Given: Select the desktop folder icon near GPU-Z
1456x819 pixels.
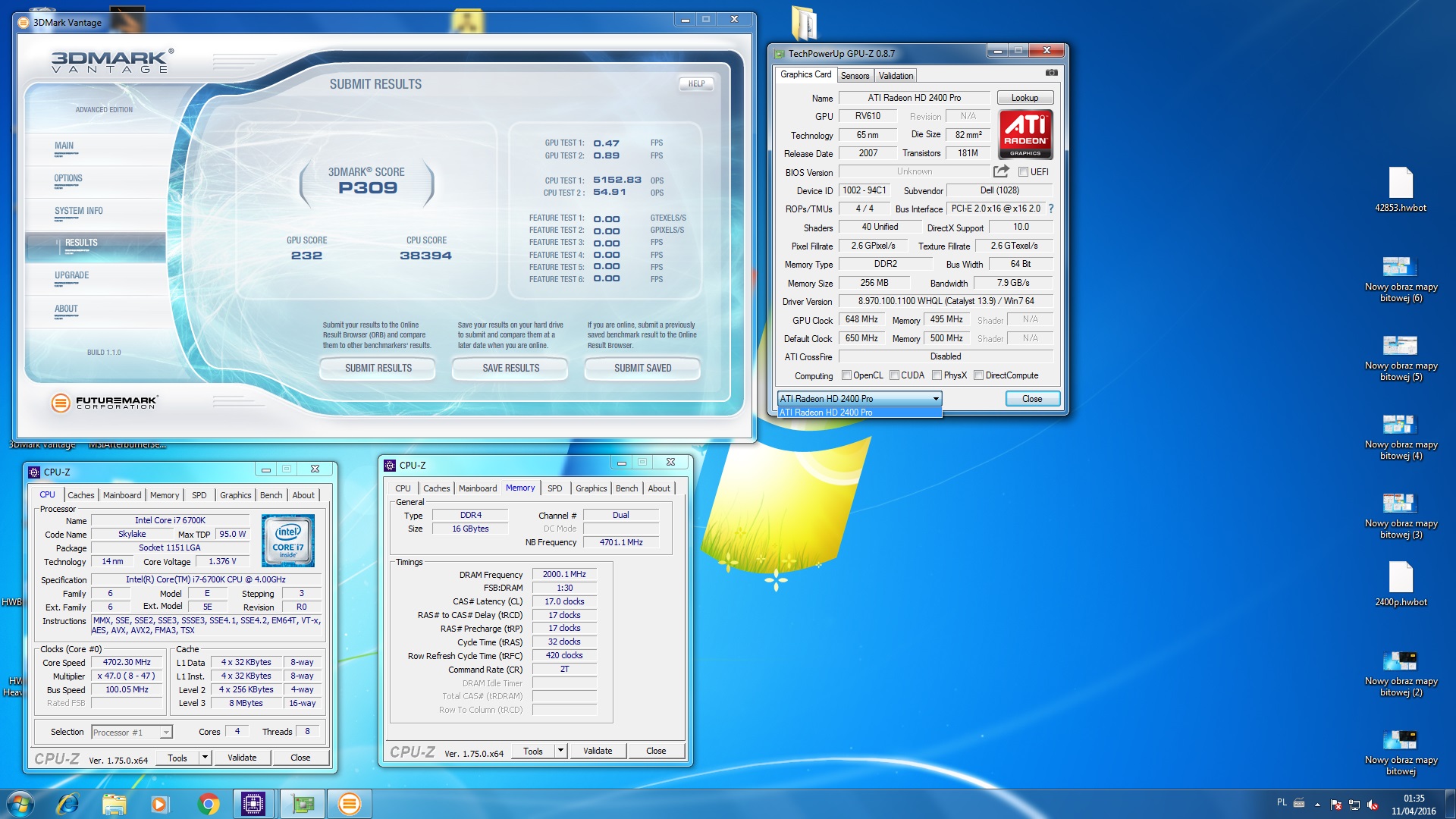Looking at the screenshot, I should coord(804,23).
